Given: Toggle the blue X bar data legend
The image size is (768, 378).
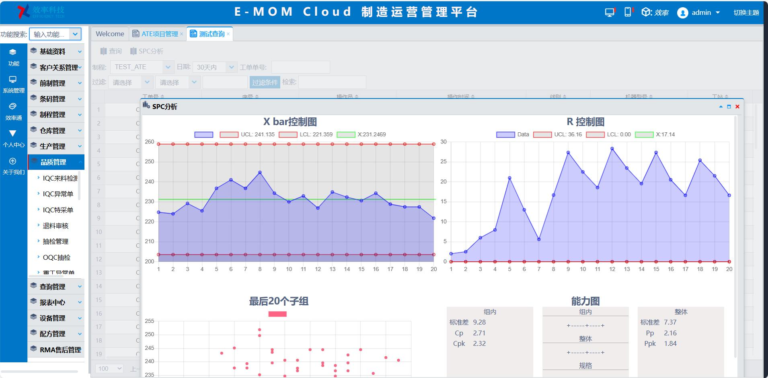Looking at the screenshot, I should tap(203, 134).
